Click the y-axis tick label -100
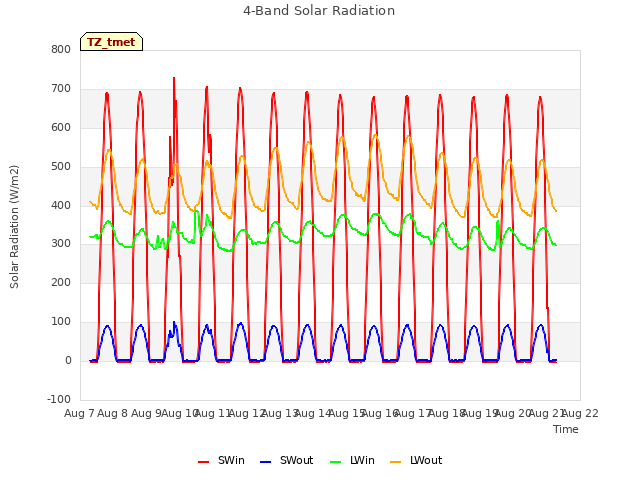640x480 pixels. click(59, 399)
